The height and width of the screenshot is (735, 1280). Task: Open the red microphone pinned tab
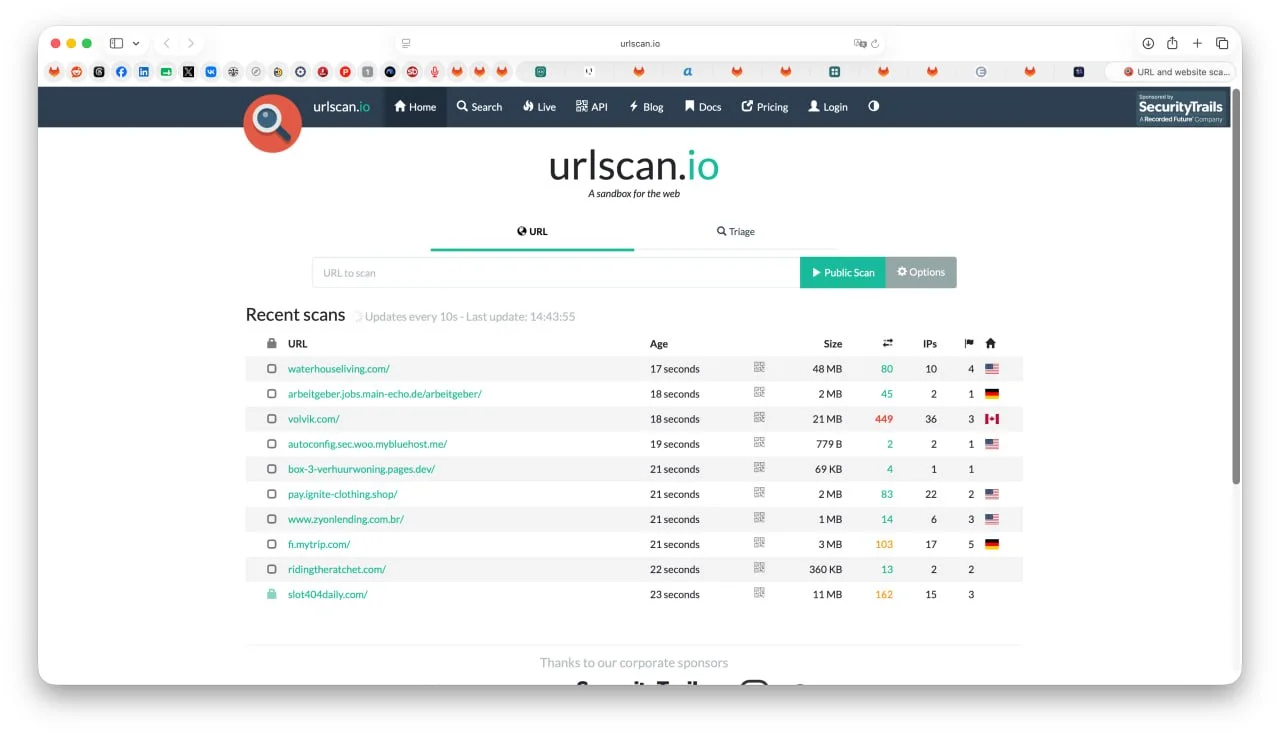(435, 72)
